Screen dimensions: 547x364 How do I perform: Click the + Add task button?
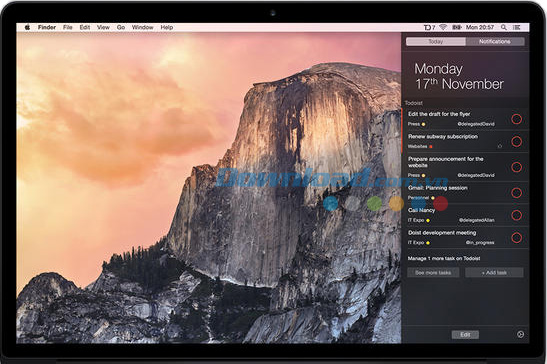[494, 273]
